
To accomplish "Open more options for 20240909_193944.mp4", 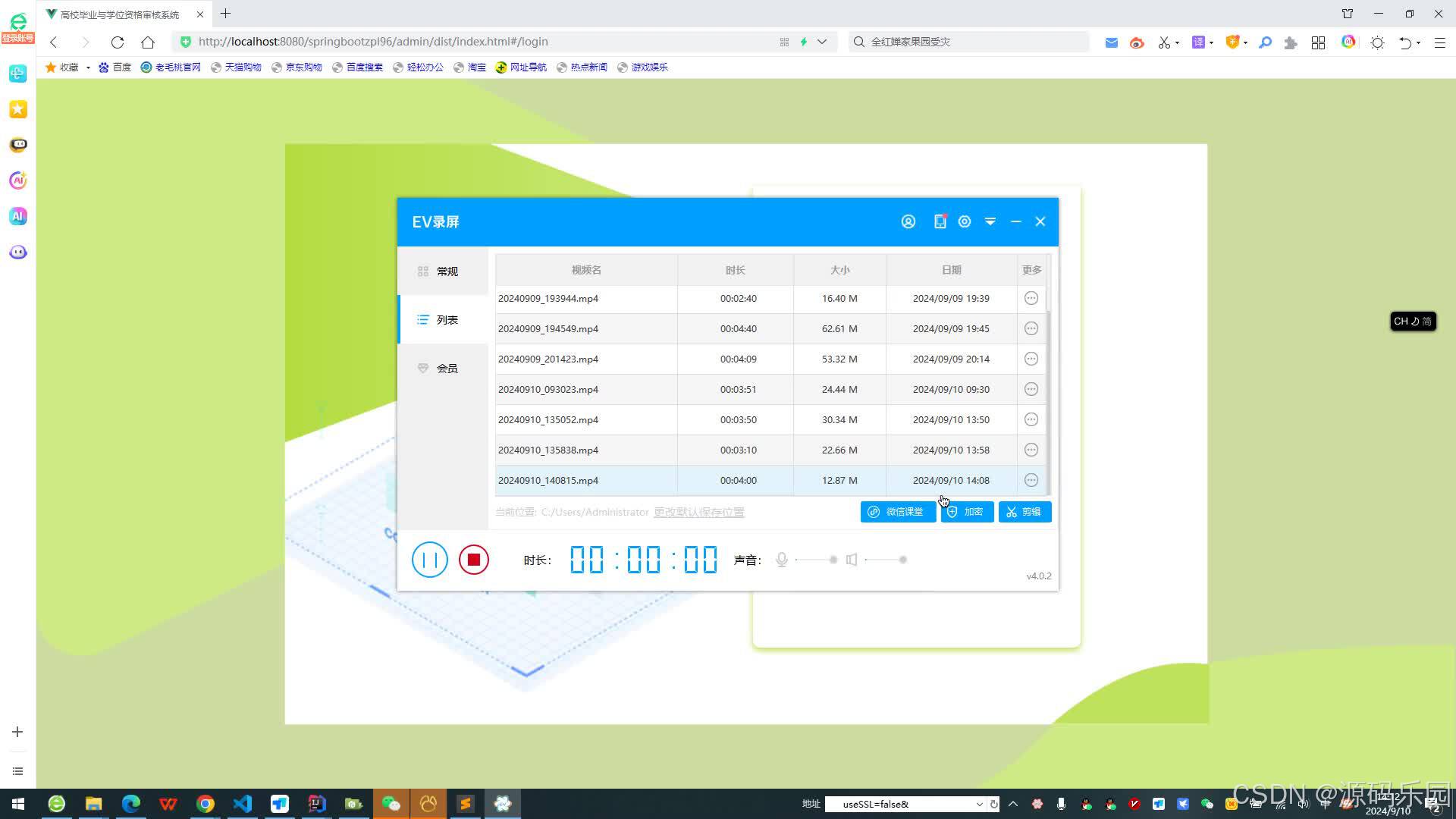I will (1031, 298).
